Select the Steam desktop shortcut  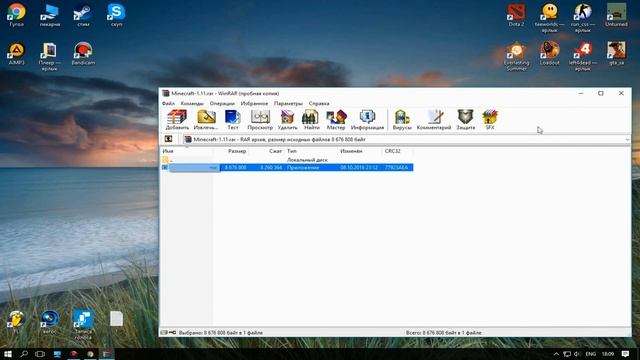tap(83, 15)
